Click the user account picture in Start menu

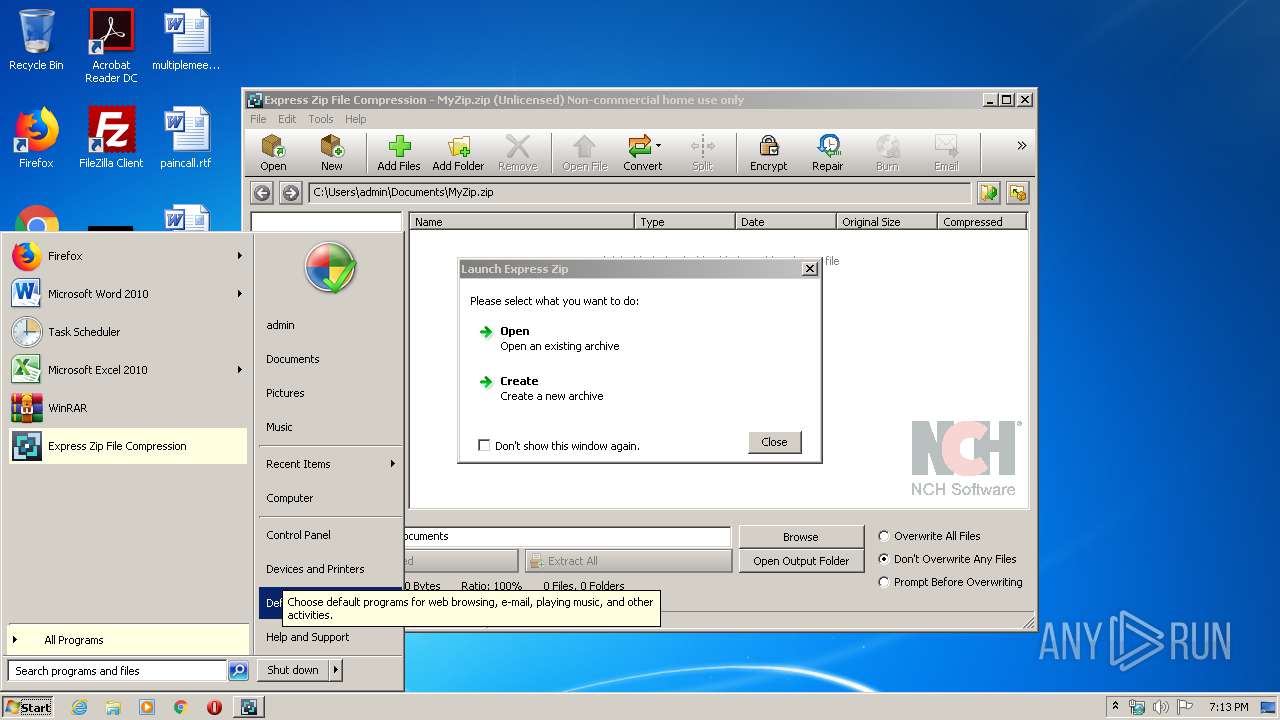click(x=330, y=268)
